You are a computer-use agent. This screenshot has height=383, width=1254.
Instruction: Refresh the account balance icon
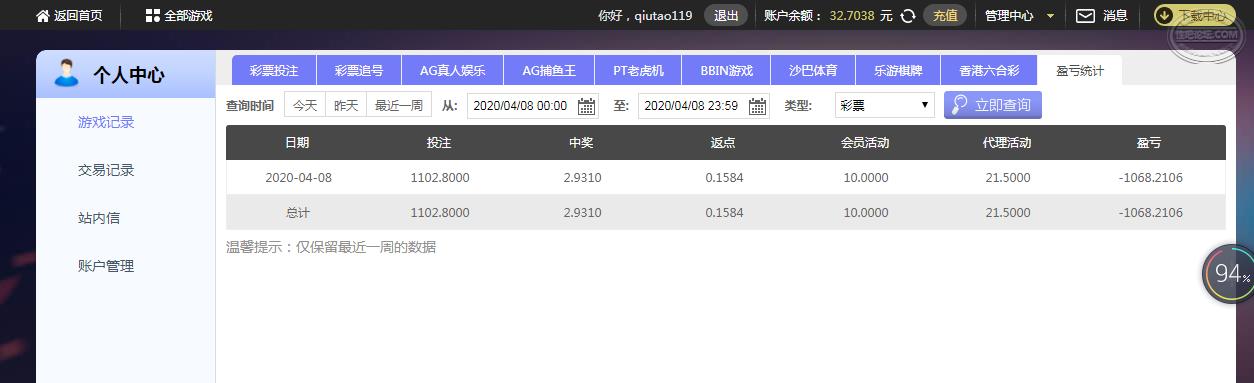[x=908, y=16]
